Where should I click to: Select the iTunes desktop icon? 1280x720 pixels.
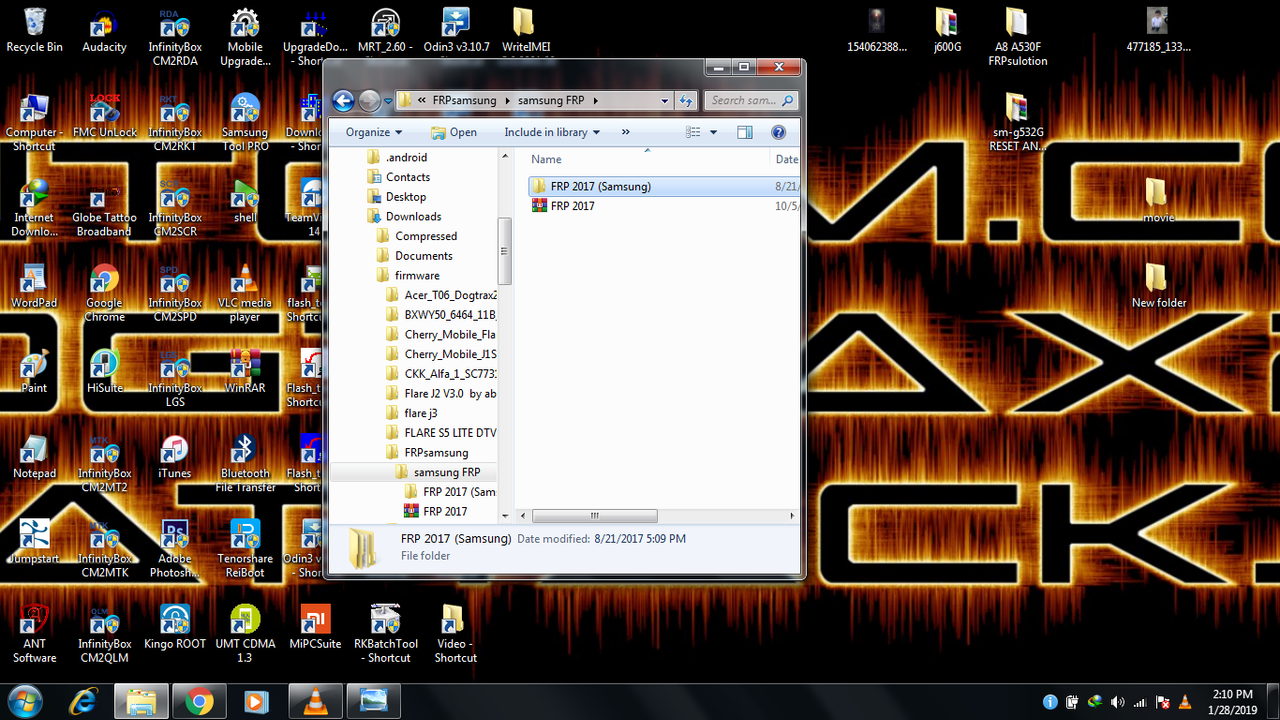175,457
